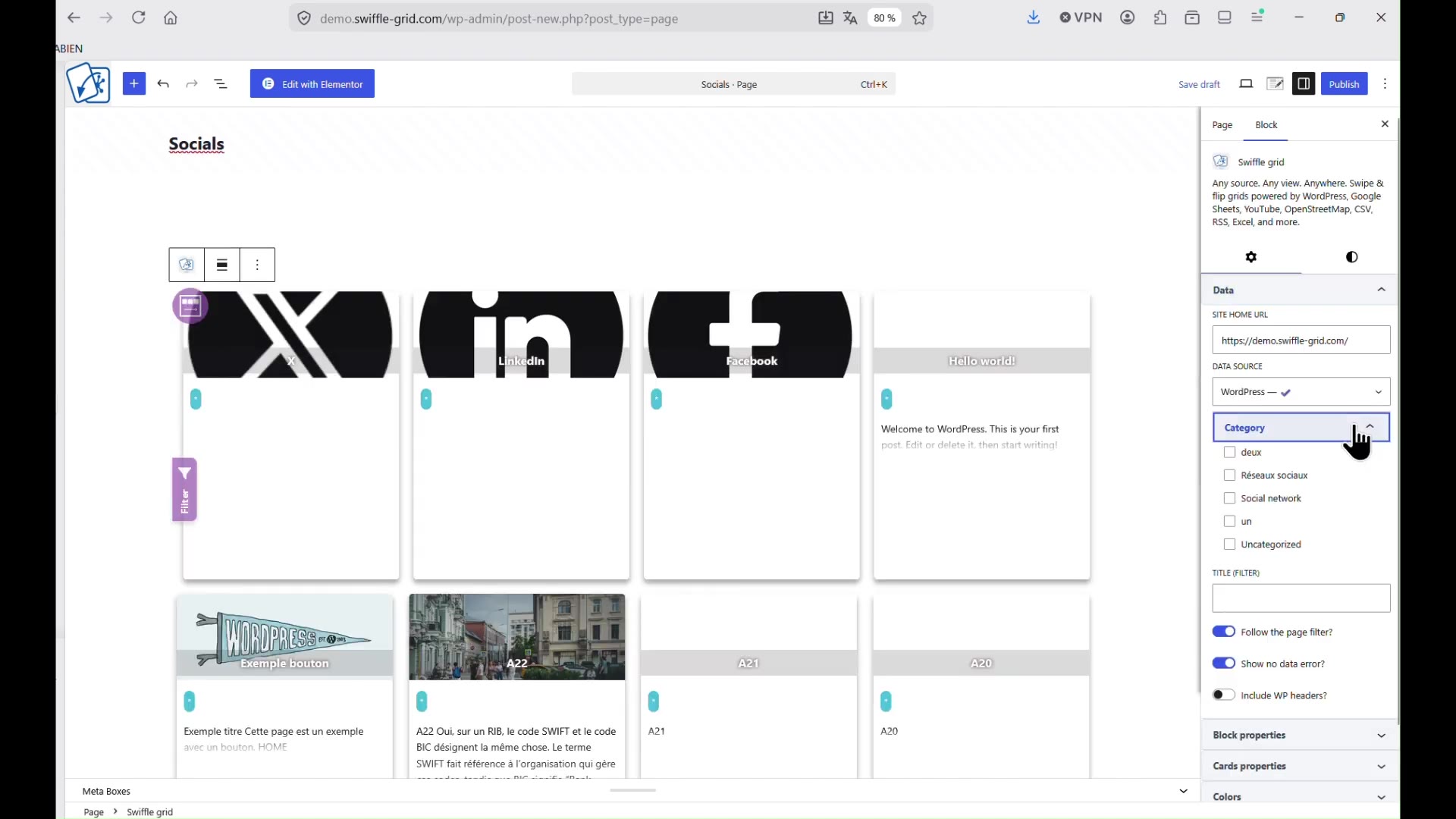
Task: Open the browser zoom 80% control
Action: click(x=885, y=18)
